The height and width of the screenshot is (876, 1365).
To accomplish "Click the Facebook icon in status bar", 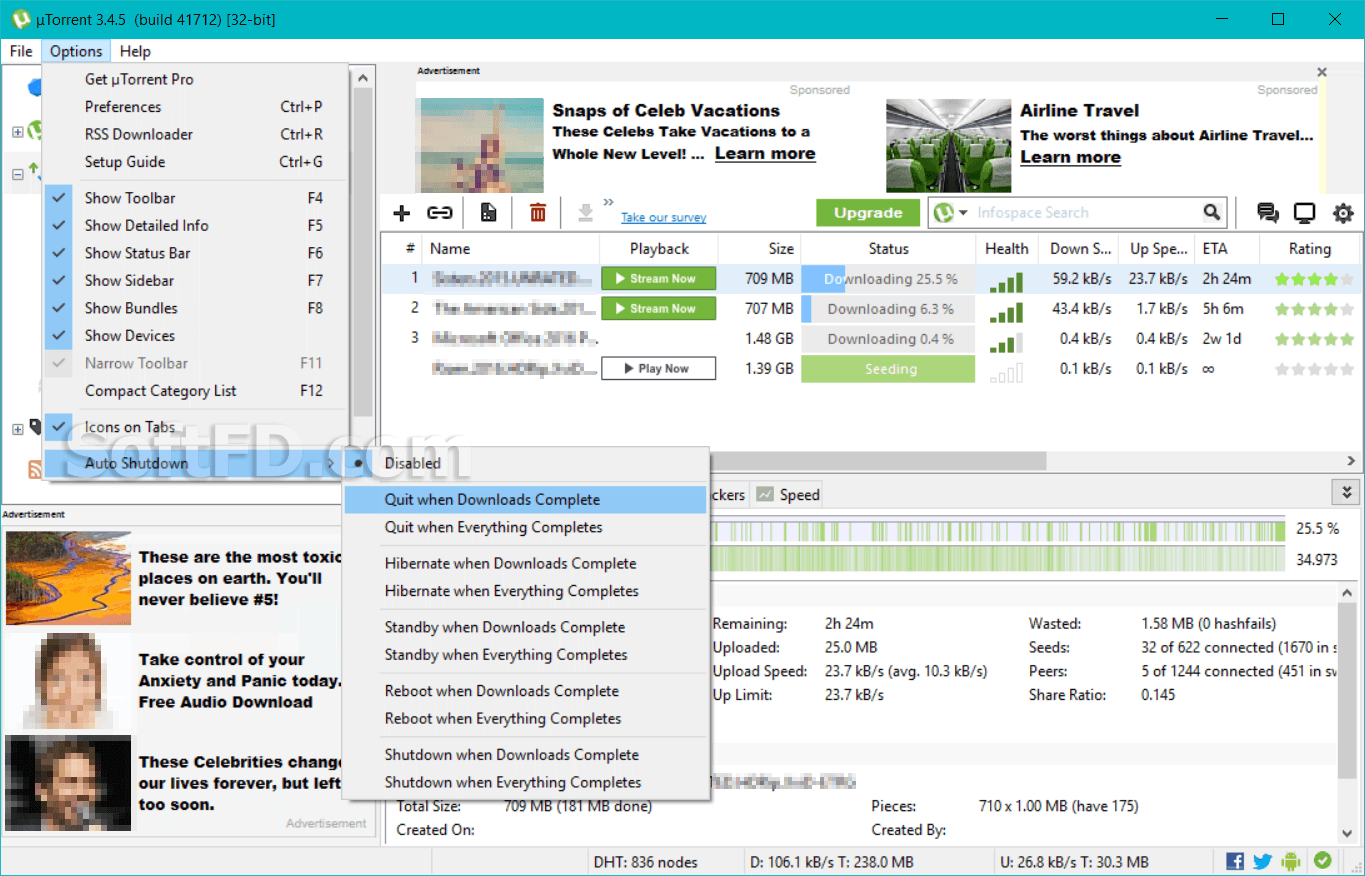I will (x=1235, y=861).
